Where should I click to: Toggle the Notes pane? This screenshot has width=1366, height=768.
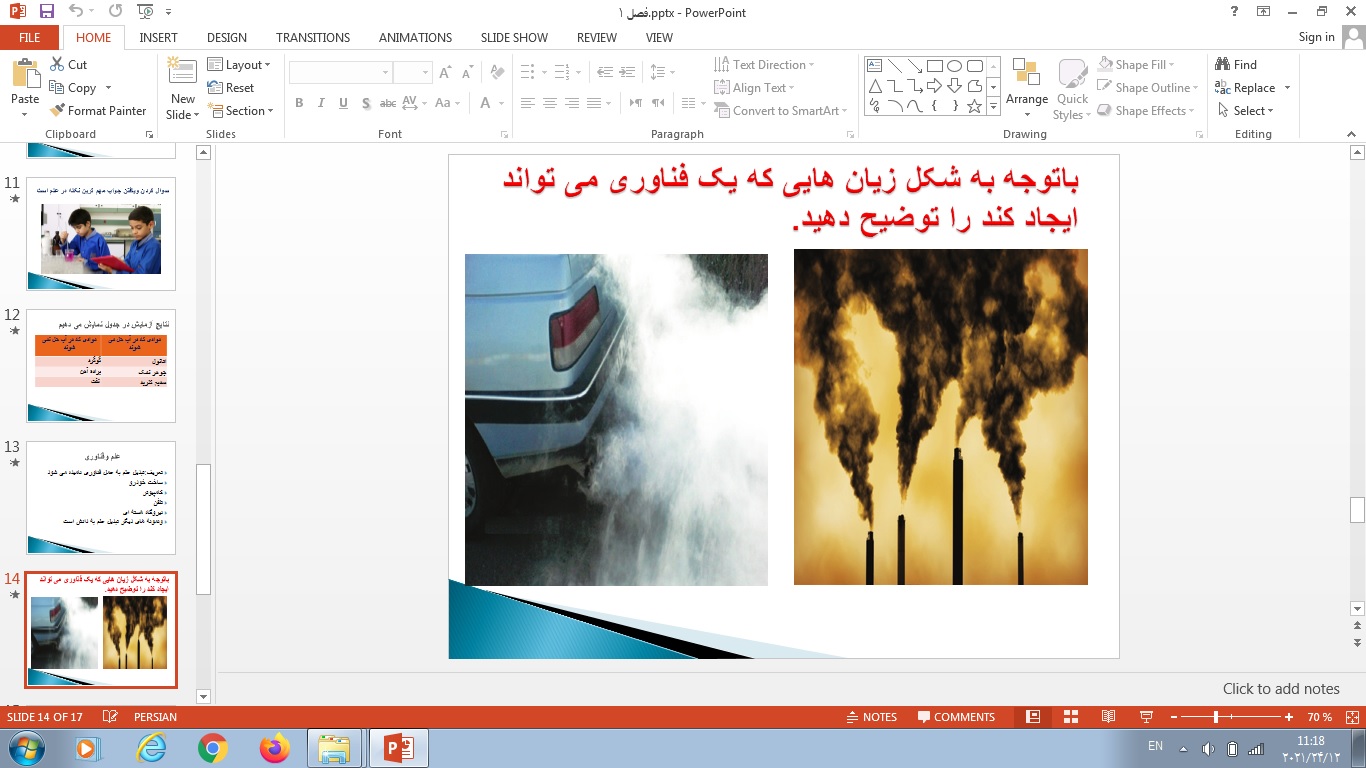click(x=870, y=717)
